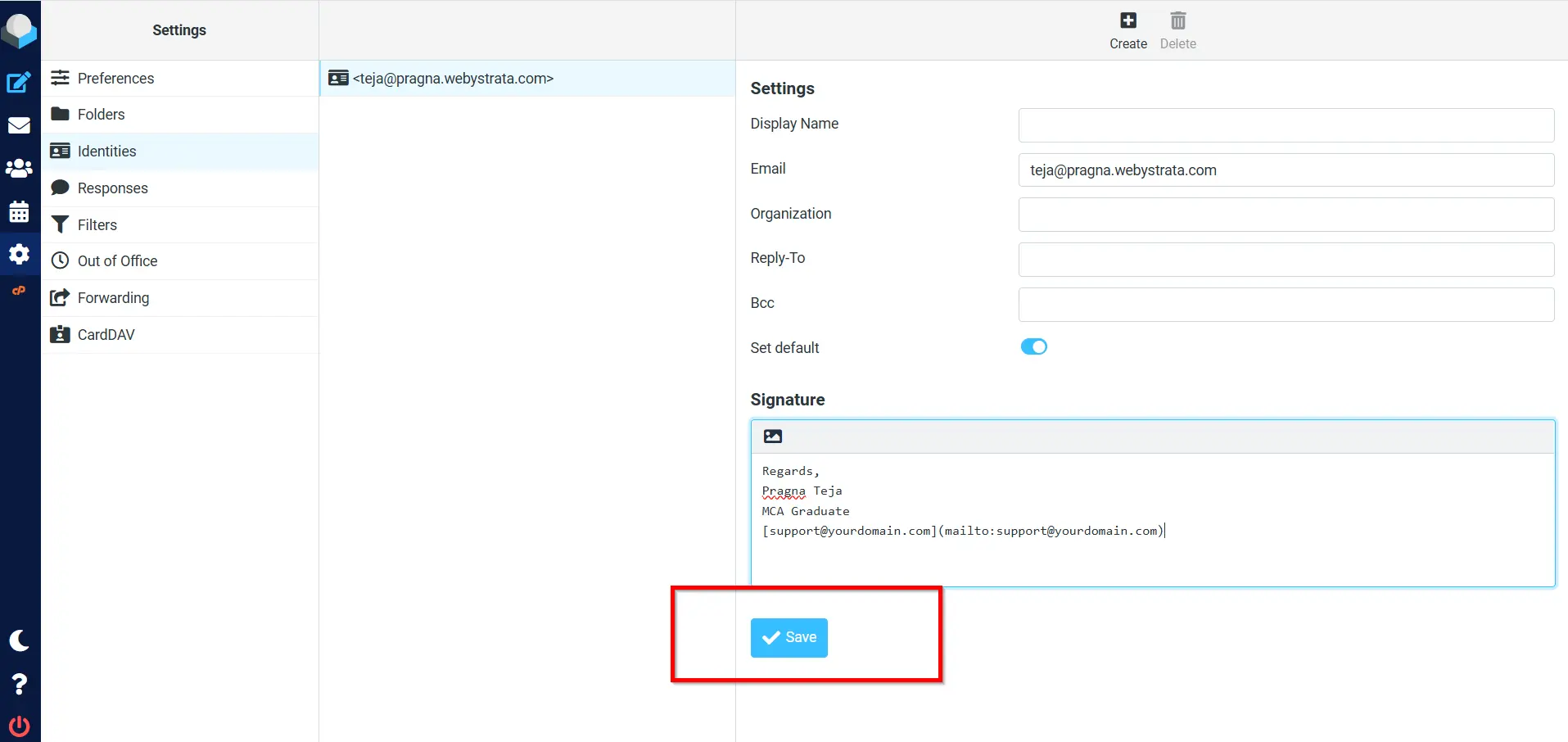Open Out of Office section
Viewport: 1568px width, 742px height.
click(x=180, y=261)
